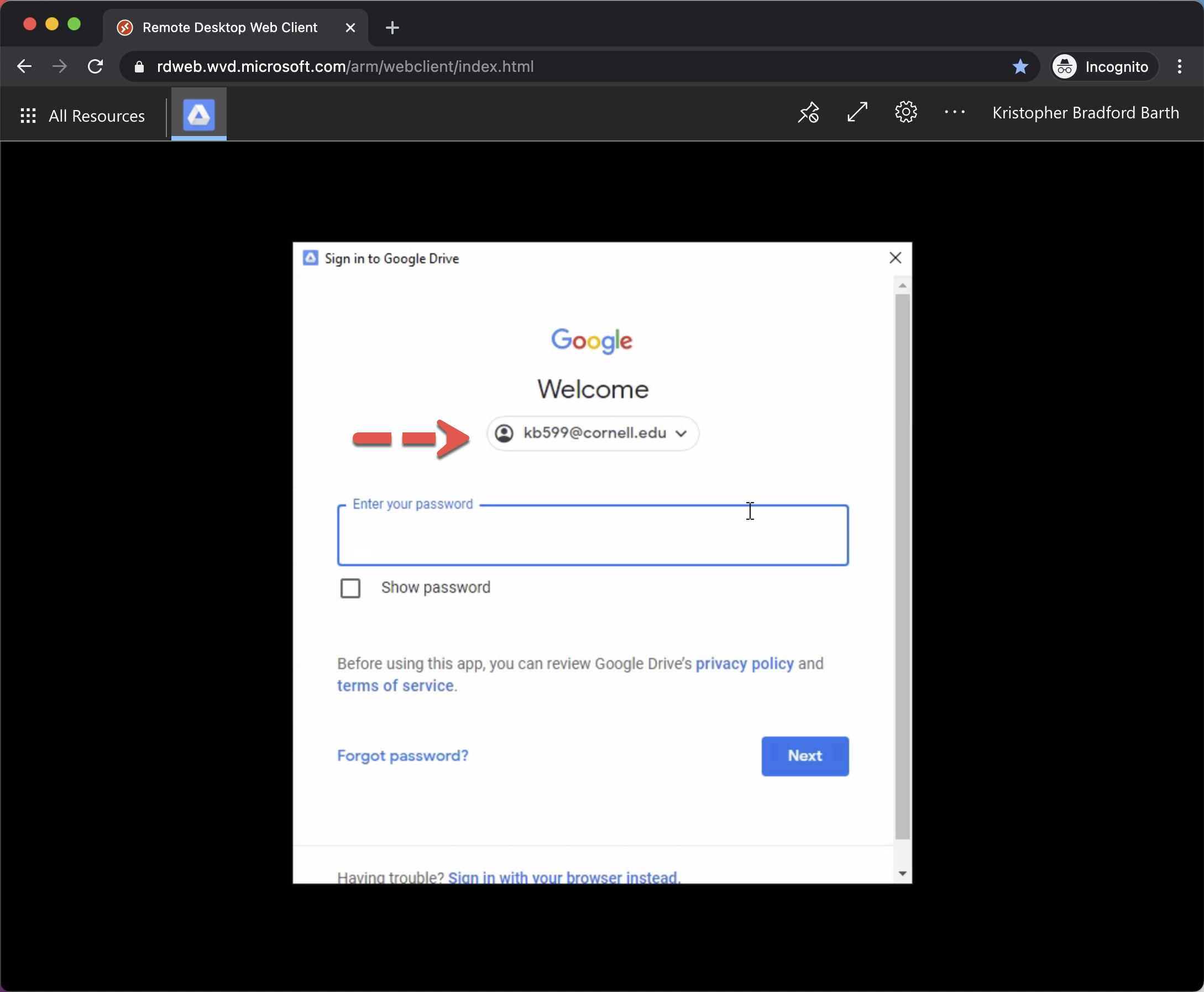Click the scrollbar up arrow in dialog
The height and width of the screenshot is (992, 1204).
[902, 285]
